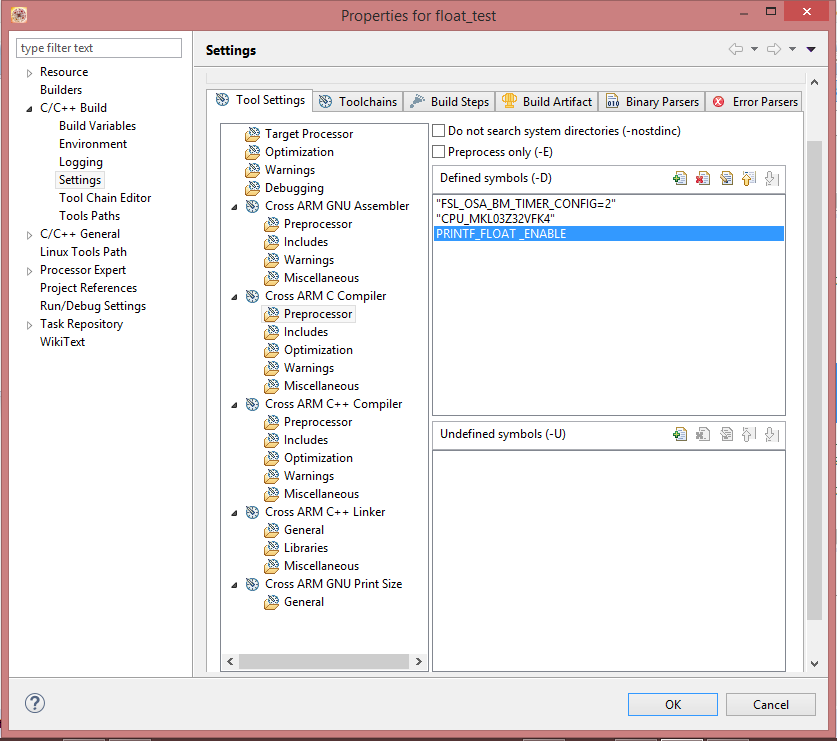Enable Do not search system directories checkbox

click(439, 131)
